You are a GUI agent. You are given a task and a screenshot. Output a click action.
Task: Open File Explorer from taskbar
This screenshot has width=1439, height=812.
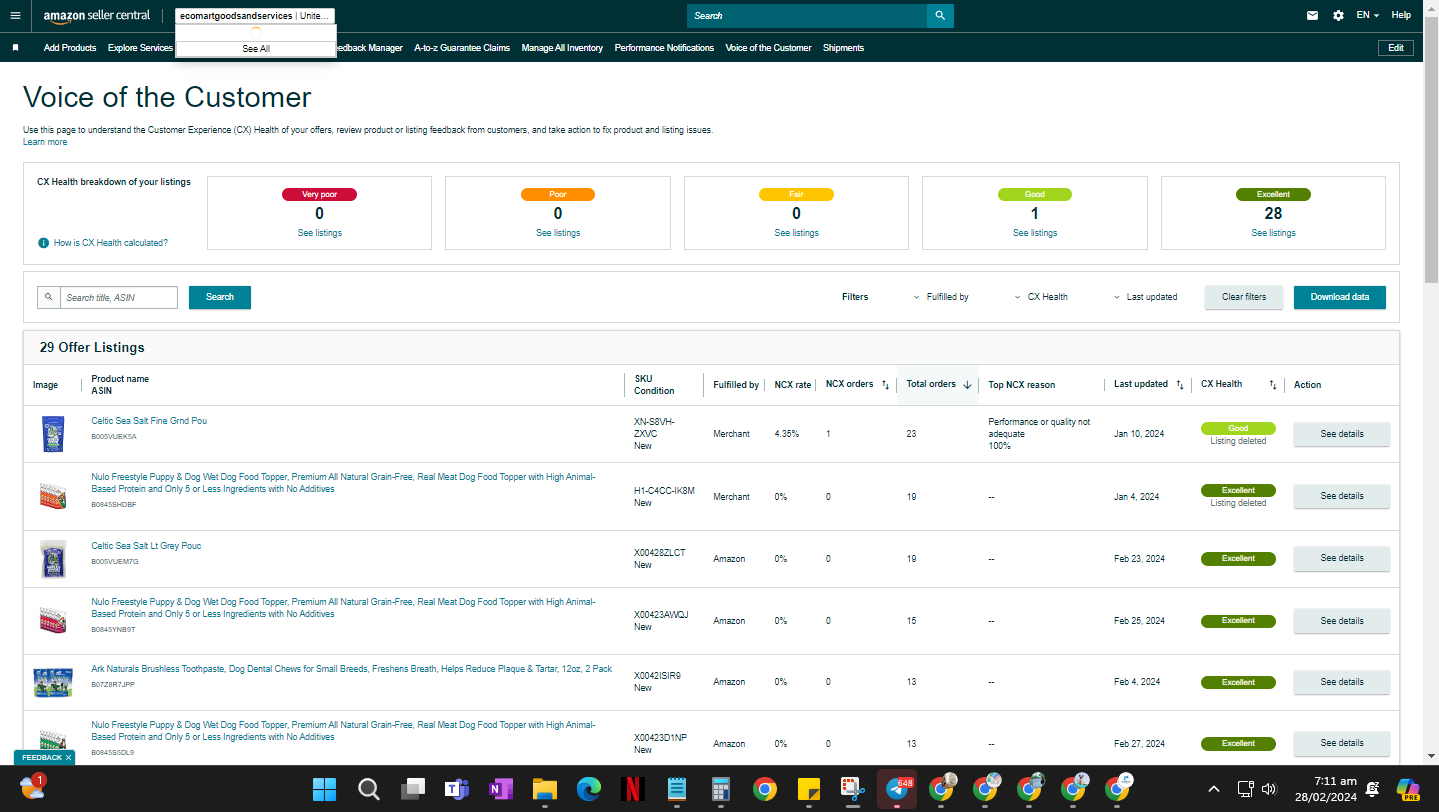coord(545,789)
